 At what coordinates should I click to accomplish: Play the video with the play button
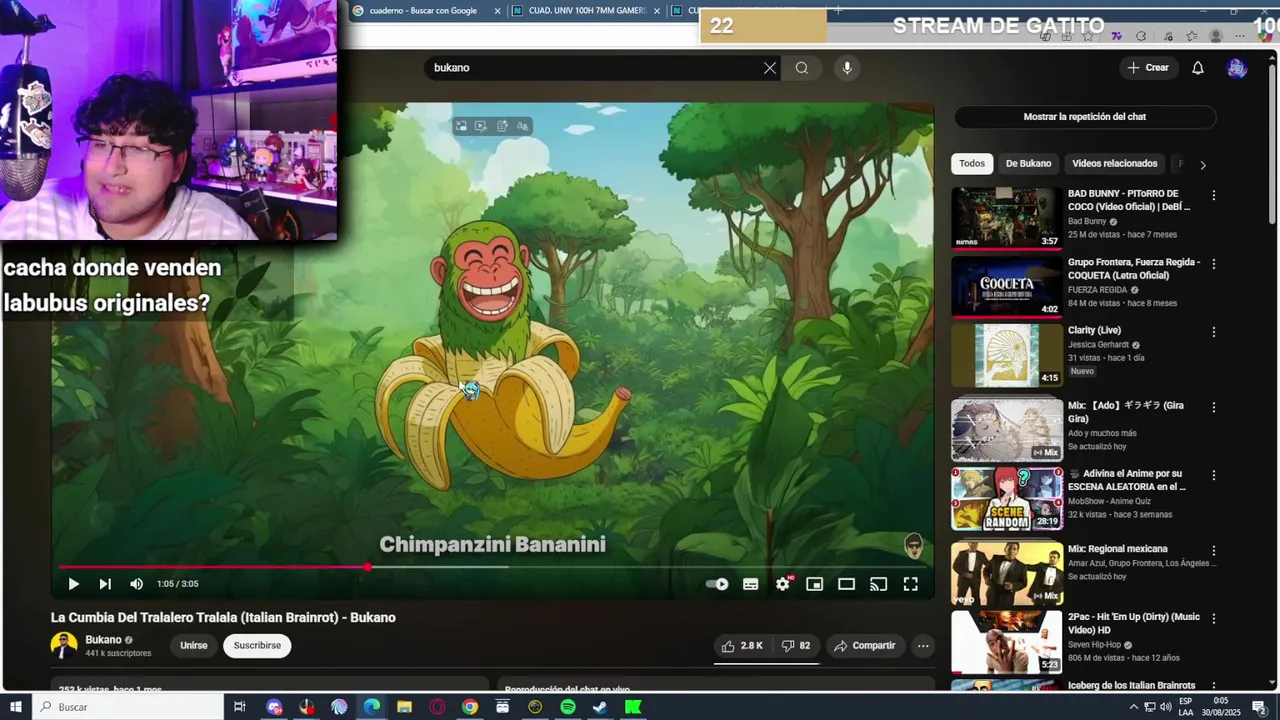pos(73,584)
